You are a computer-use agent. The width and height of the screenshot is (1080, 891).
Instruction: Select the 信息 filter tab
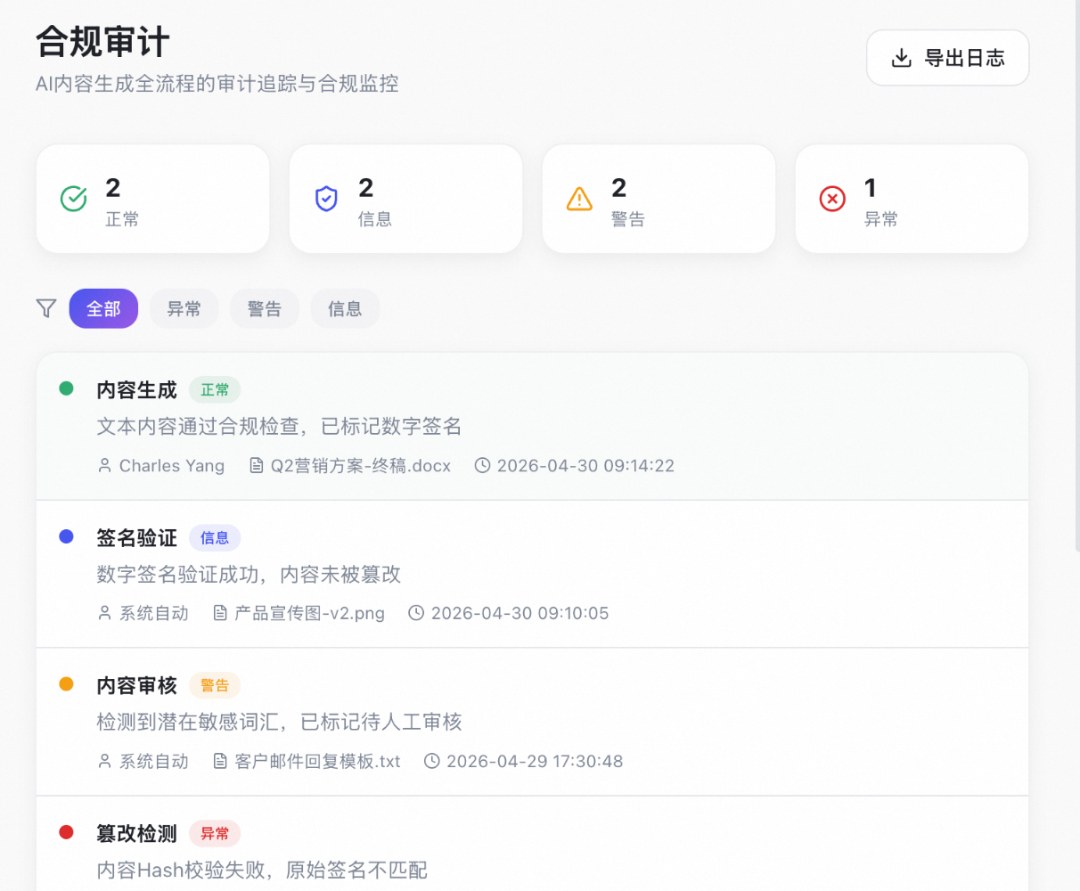(x=345, y=308)
